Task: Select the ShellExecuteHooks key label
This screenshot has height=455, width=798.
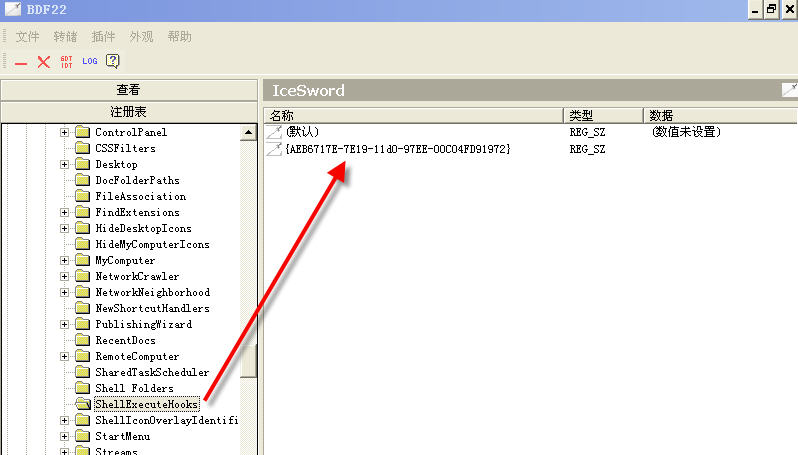Action: coord(147,404)
